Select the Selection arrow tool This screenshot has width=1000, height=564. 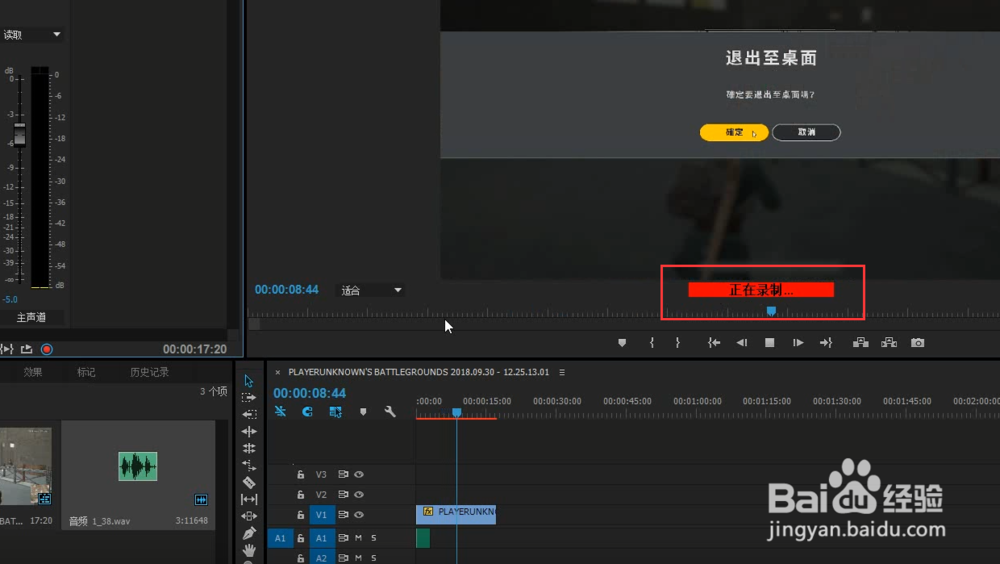pos(249,381)
